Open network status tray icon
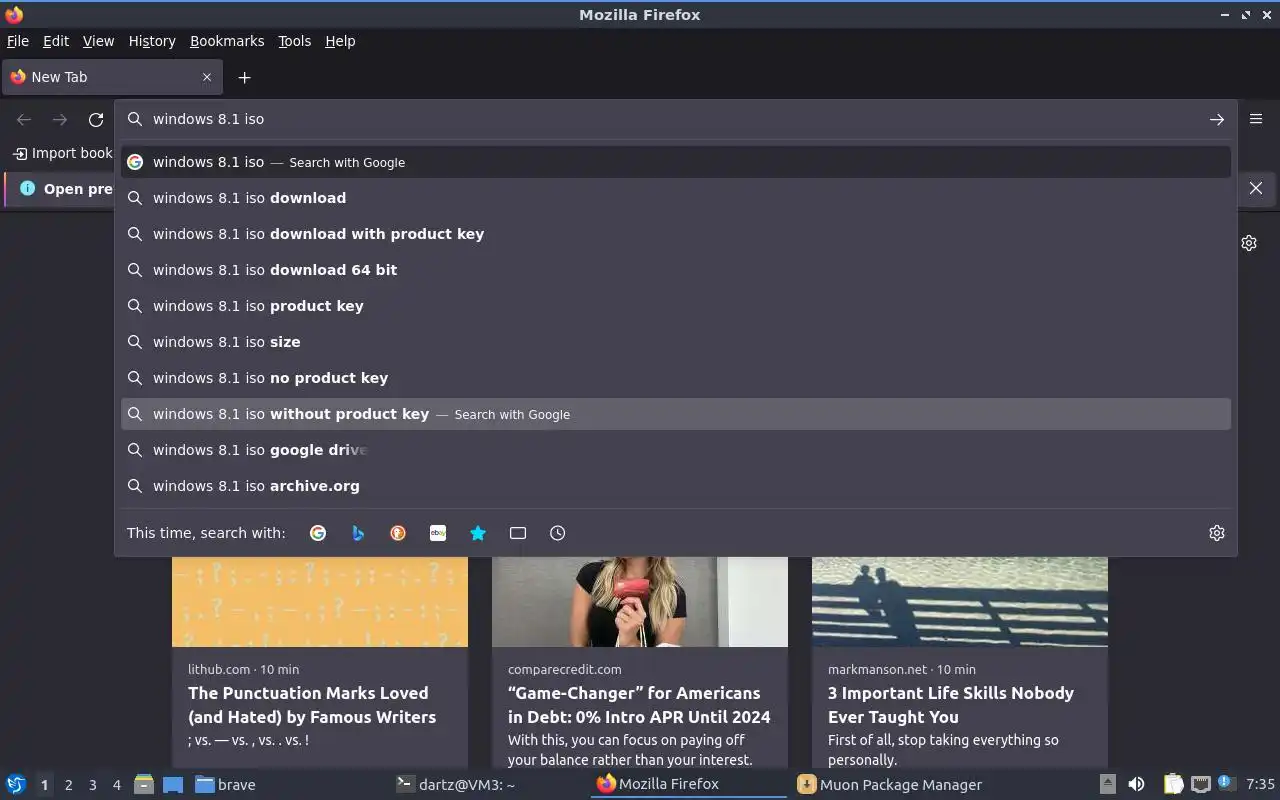 point(1201,784)
